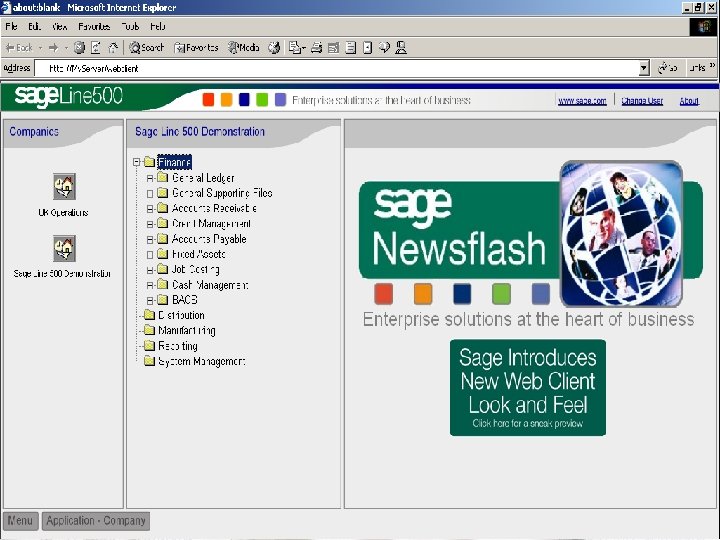Open the address bar dropdown arrow

coord(644,68)
